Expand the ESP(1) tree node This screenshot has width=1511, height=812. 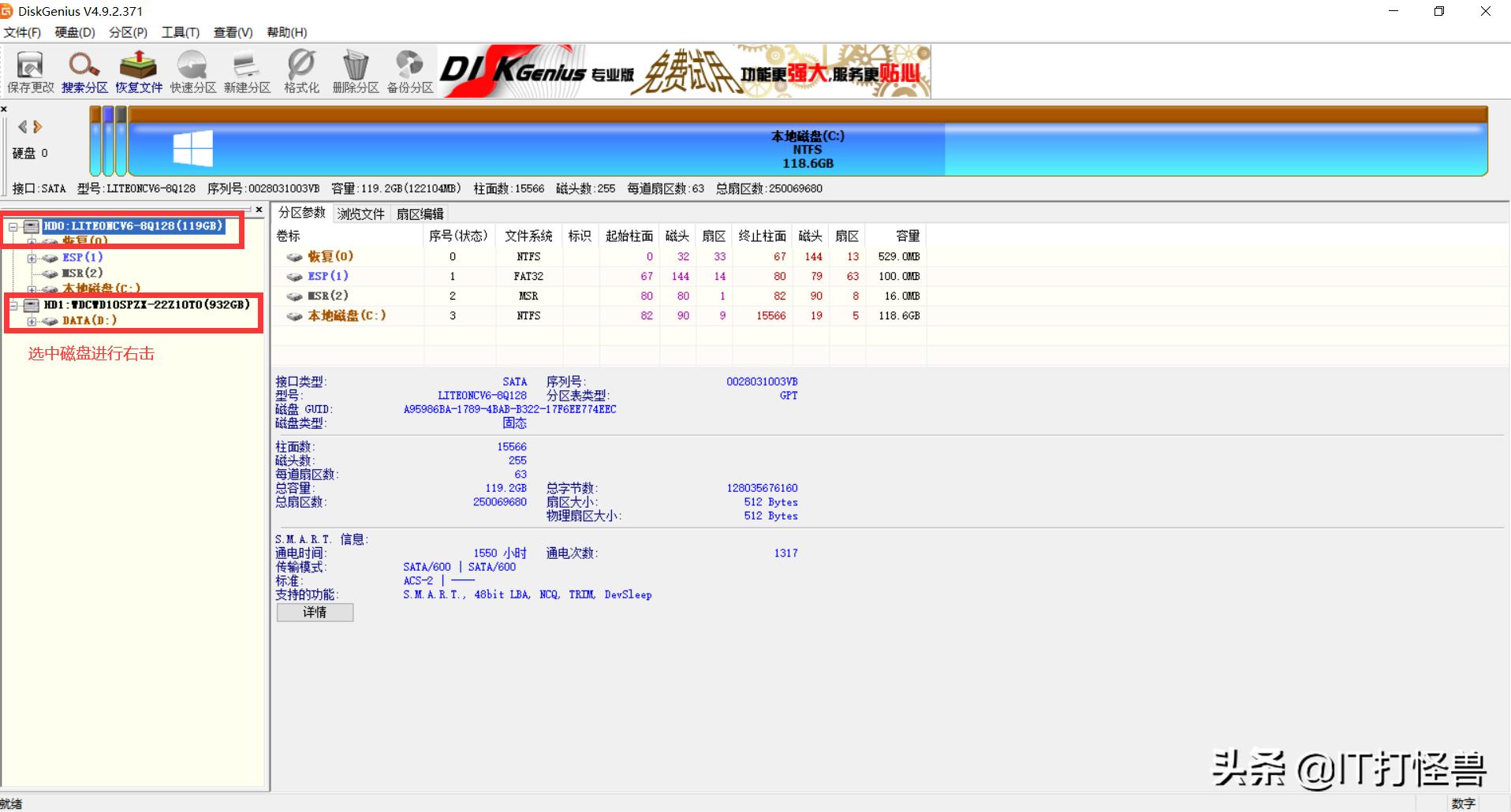point(31,257)
